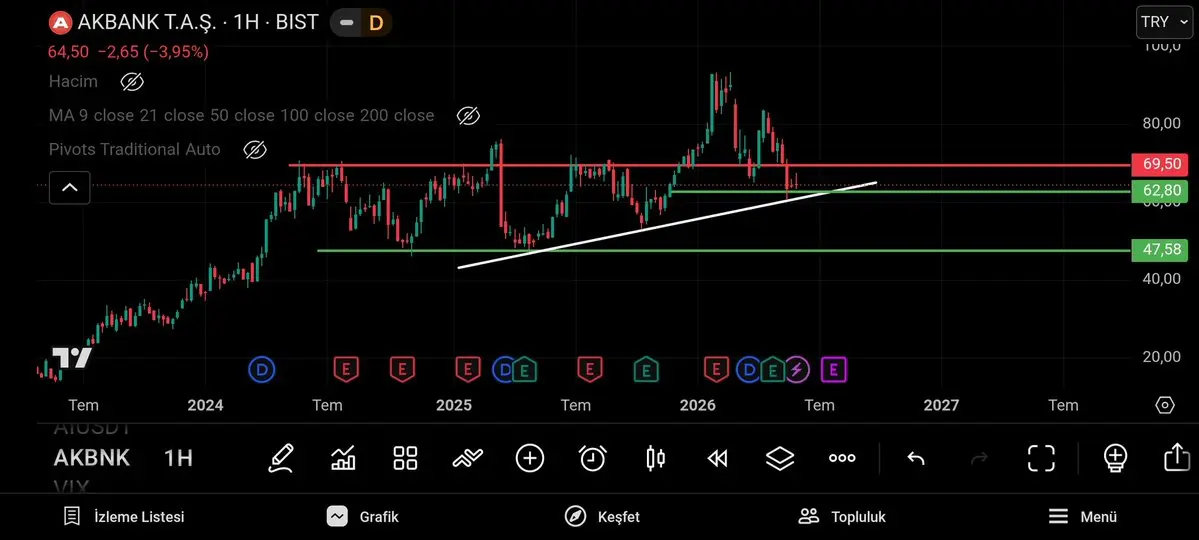
Task: Enter fullscreen with the corner brackets icon
Action: pos(1041,458)
